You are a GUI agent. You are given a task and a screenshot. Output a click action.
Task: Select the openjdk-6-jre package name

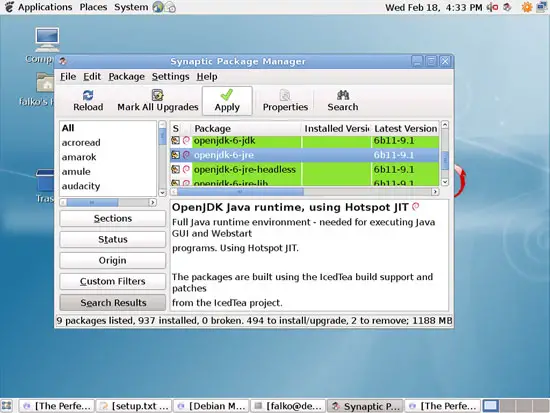[x=224, y=155]
